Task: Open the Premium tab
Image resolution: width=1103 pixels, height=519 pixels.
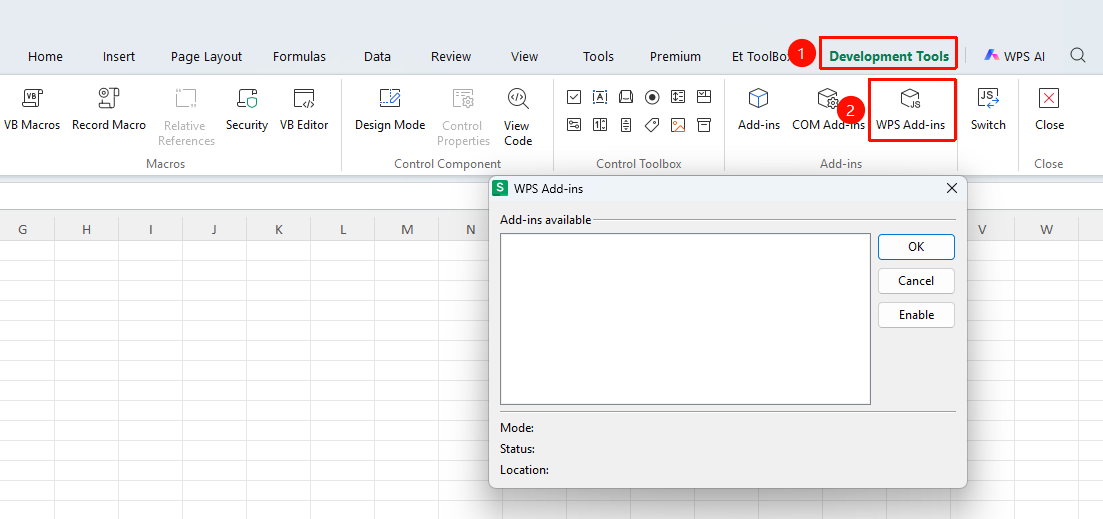Action: click(675, 57)
